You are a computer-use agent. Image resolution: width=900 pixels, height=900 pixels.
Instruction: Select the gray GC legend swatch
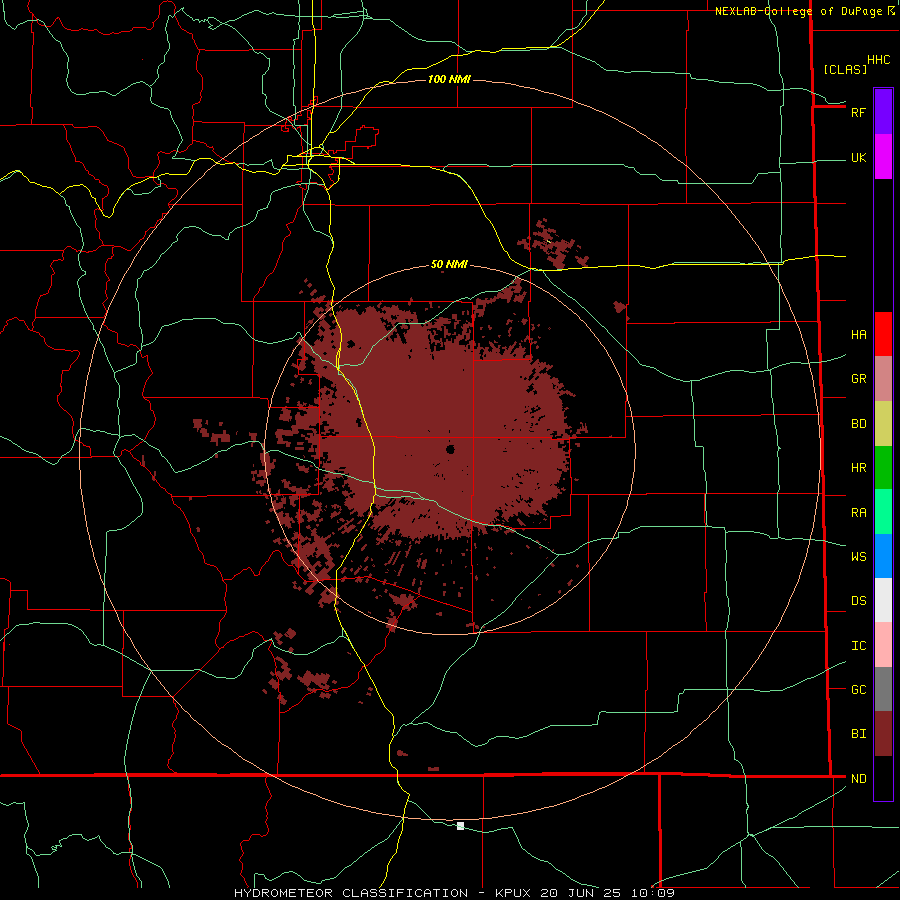(x=883, y=689)
